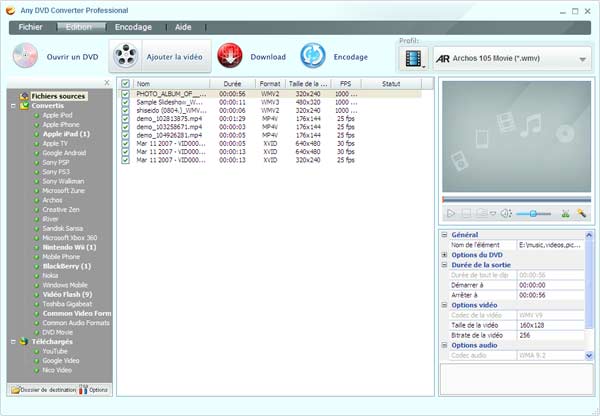Open the dropdown arrow beside the snapshot button
600x416 pixels.
tap(493, 214)
